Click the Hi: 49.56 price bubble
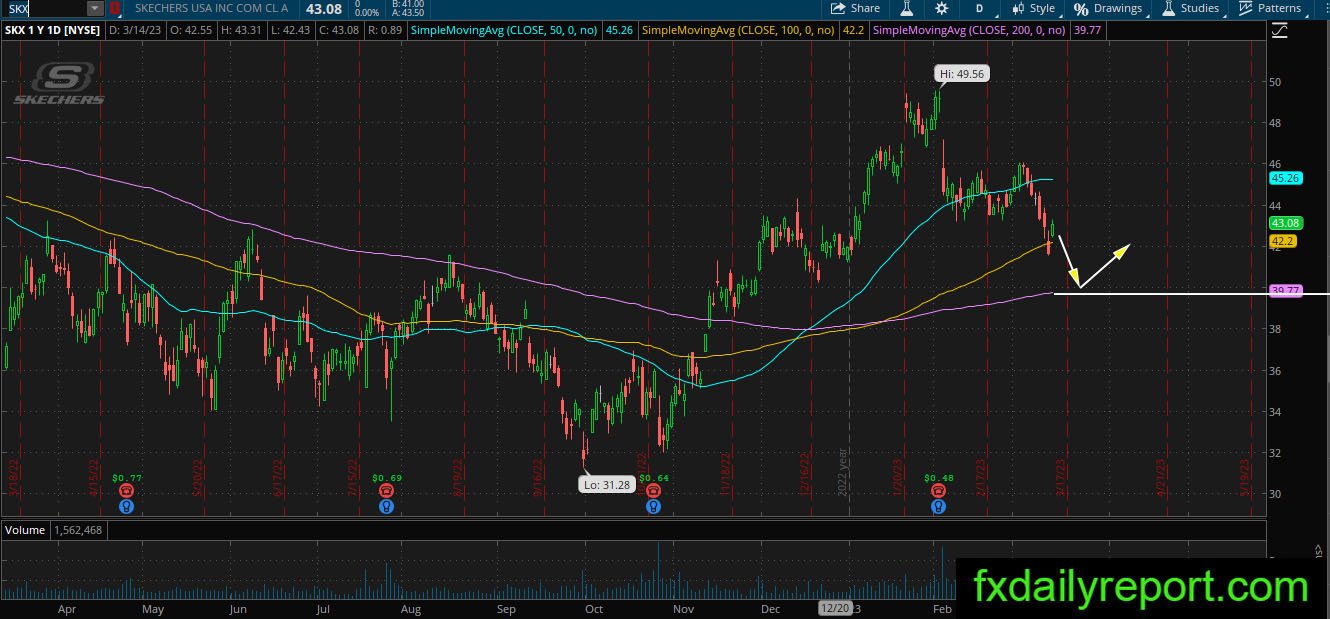The width and height of the screenshot is (1330, 619). 961,73
